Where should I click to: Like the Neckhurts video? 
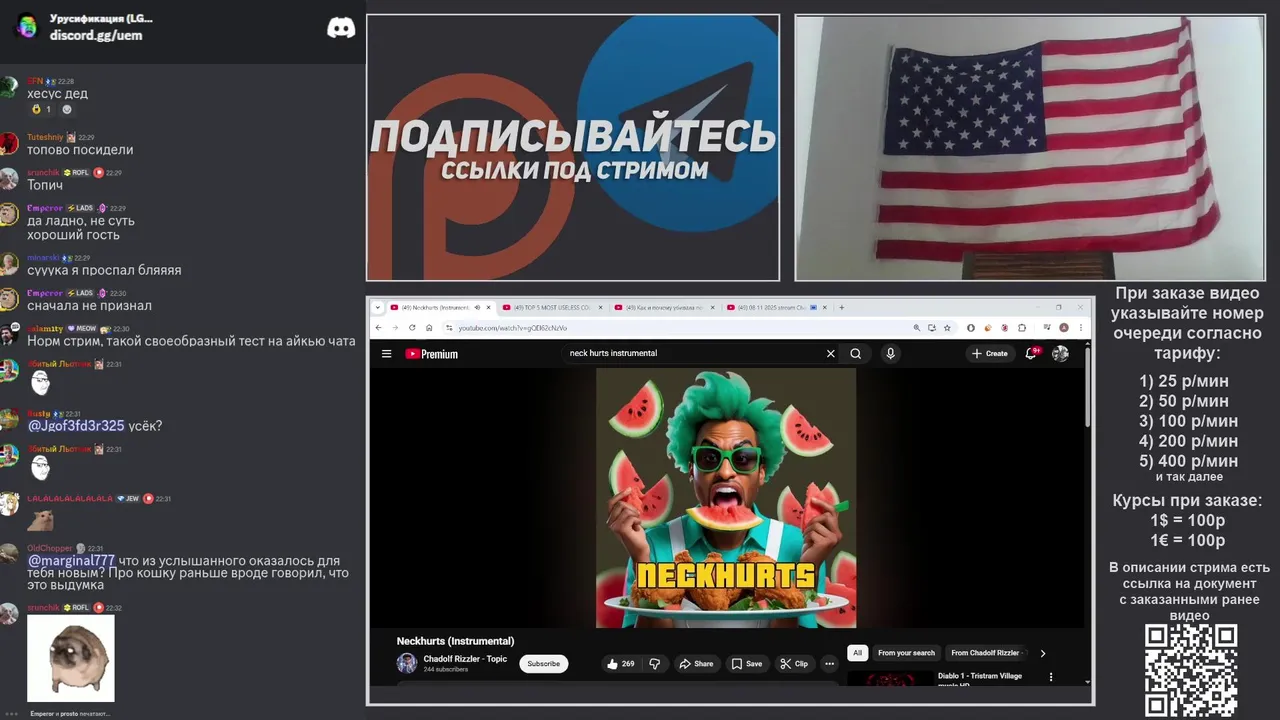620,663
